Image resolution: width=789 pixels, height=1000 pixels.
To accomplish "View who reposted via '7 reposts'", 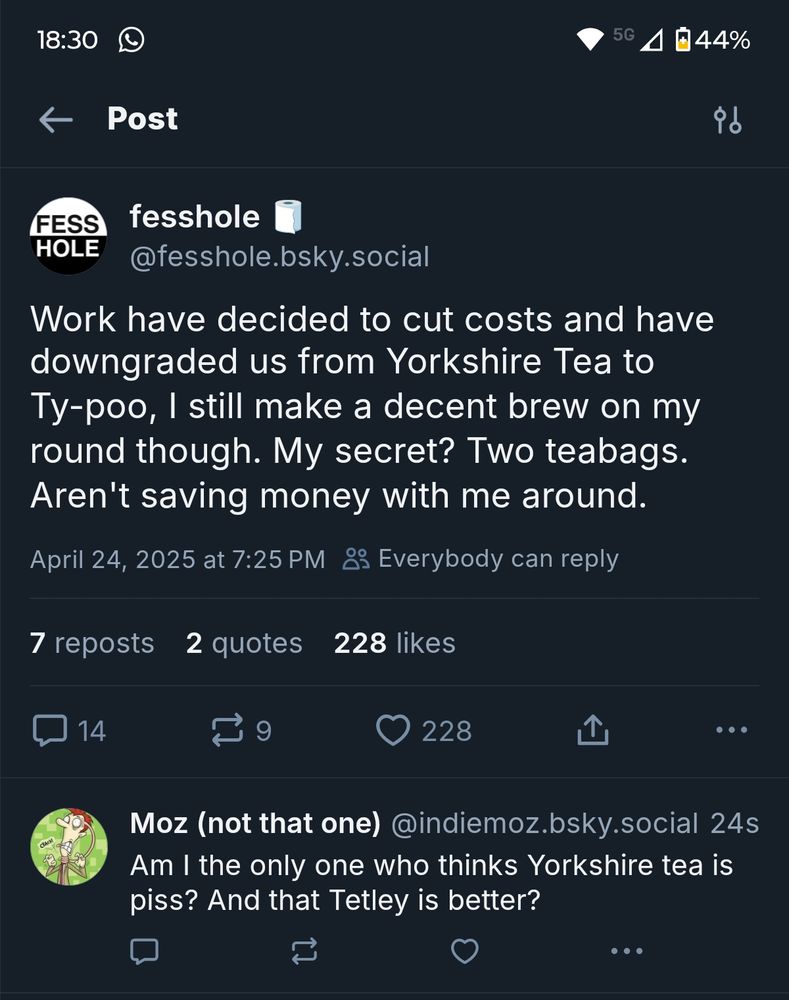I will (x=91, y=643).
